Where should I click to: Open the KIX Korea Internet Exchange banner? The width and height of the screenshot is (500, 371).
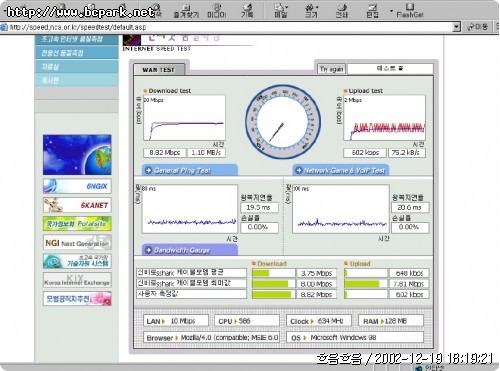click(x=77, y=280)
